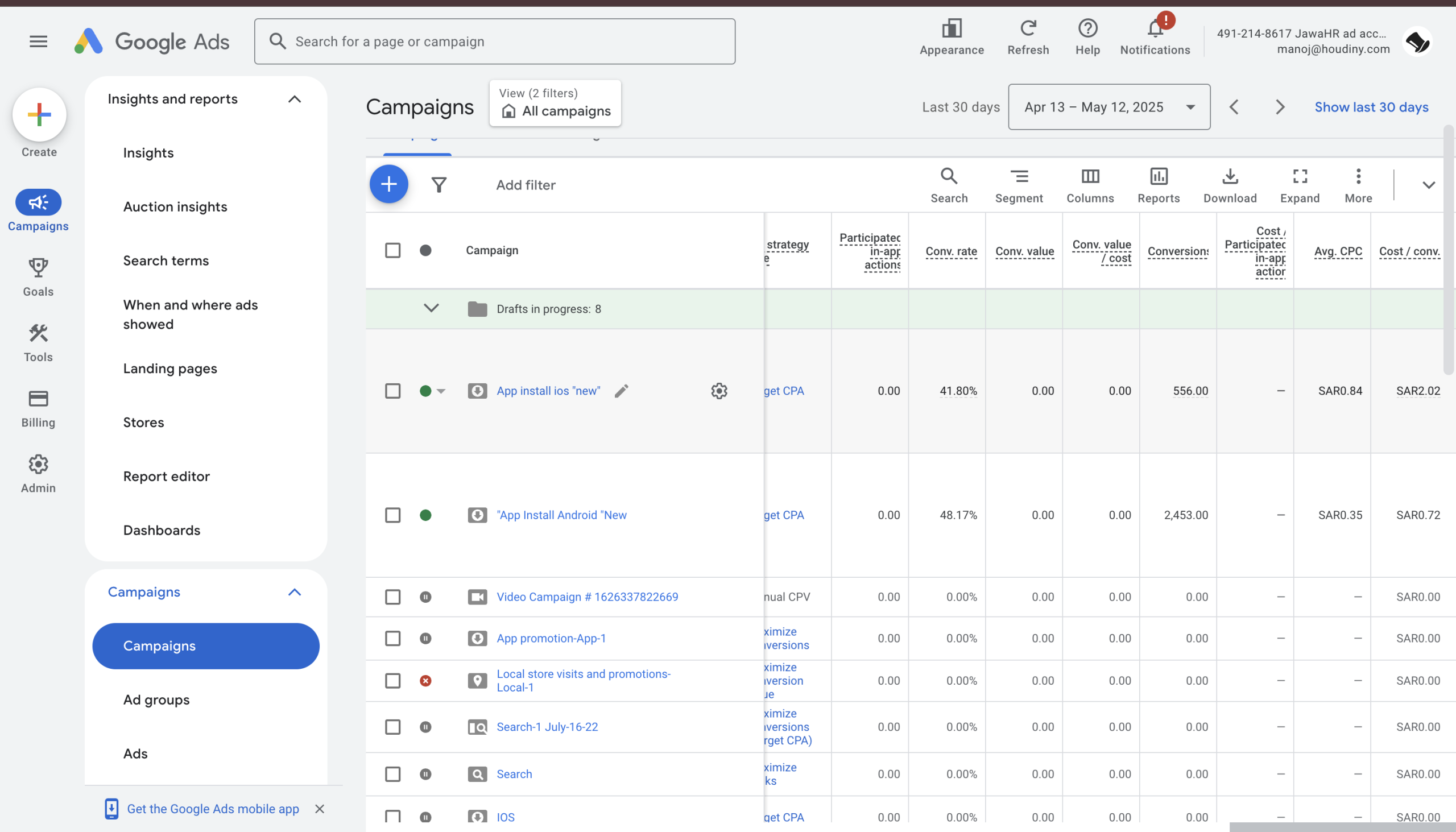The height and width of the screenshot is (832, 1456).
Task: Open the Reports toolbar icon
Action: click(x=1159, y=184)
